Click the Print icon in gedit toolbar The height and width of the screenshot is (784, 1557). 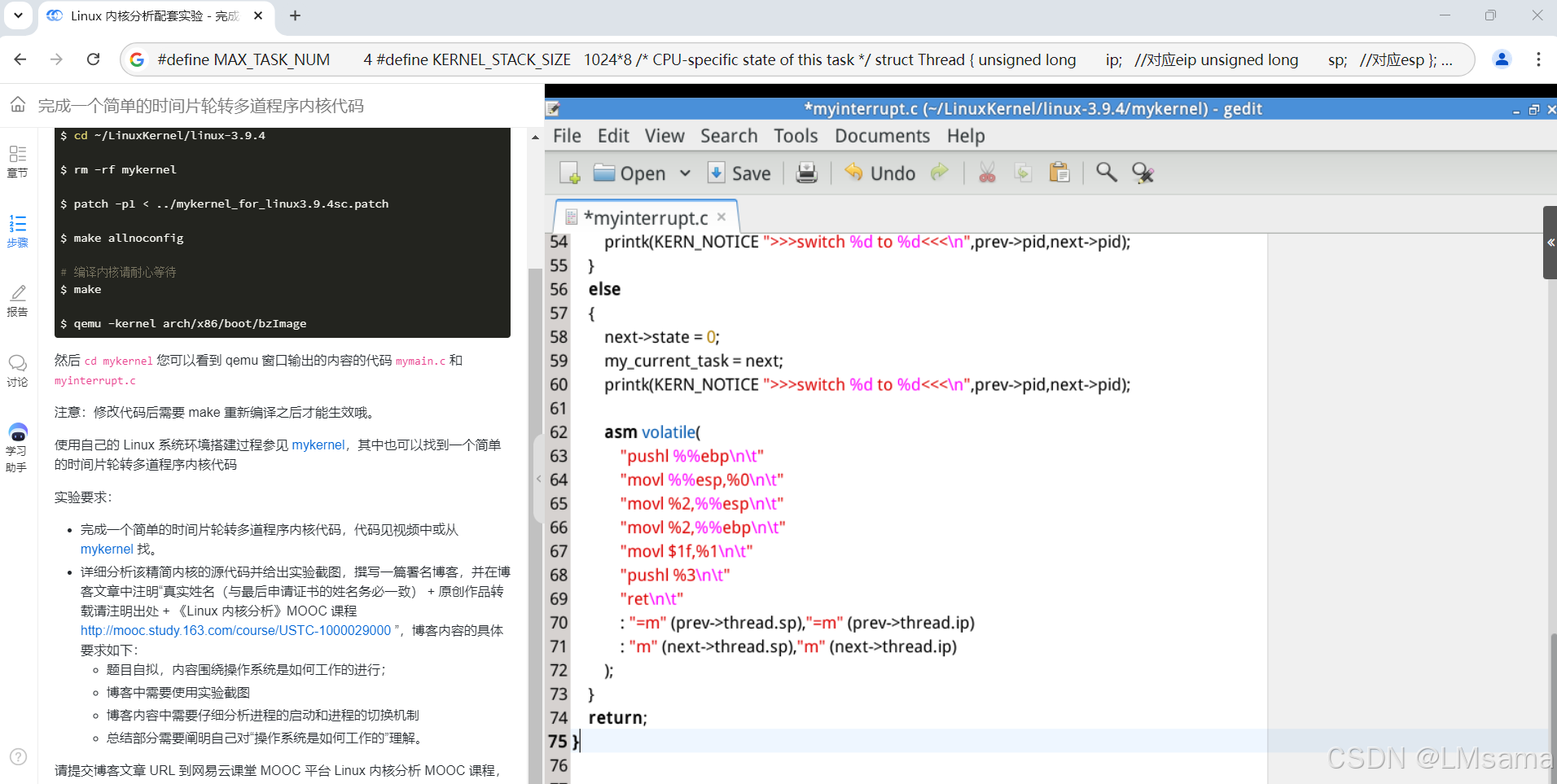[806, 173]
